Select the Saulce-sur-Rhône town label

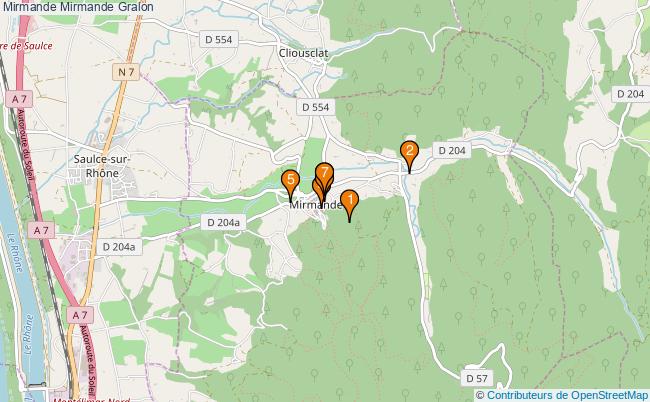(x=102, y=166)
